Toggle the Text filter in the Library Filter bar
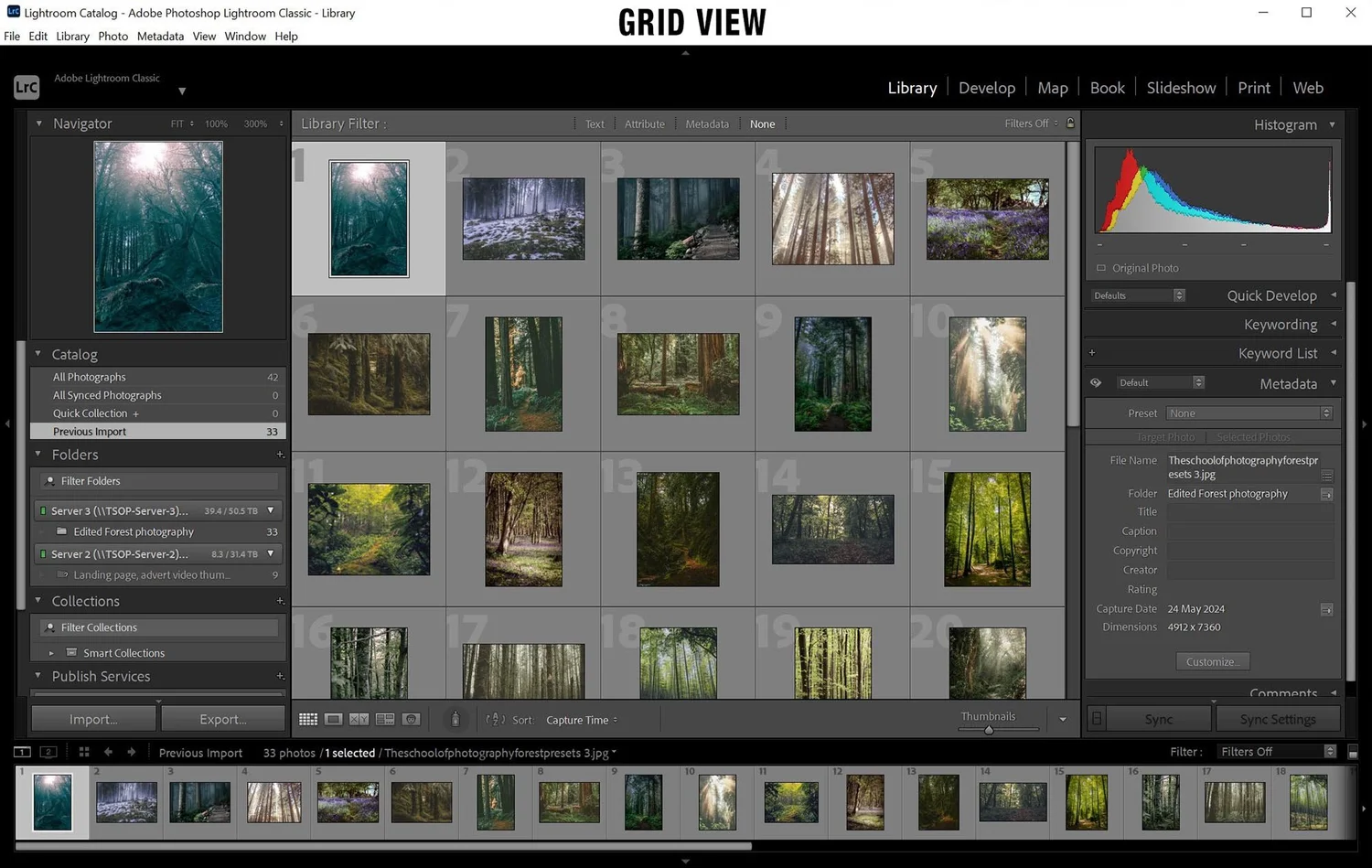Screen dimensions: 1372x868 click(595, 123)
